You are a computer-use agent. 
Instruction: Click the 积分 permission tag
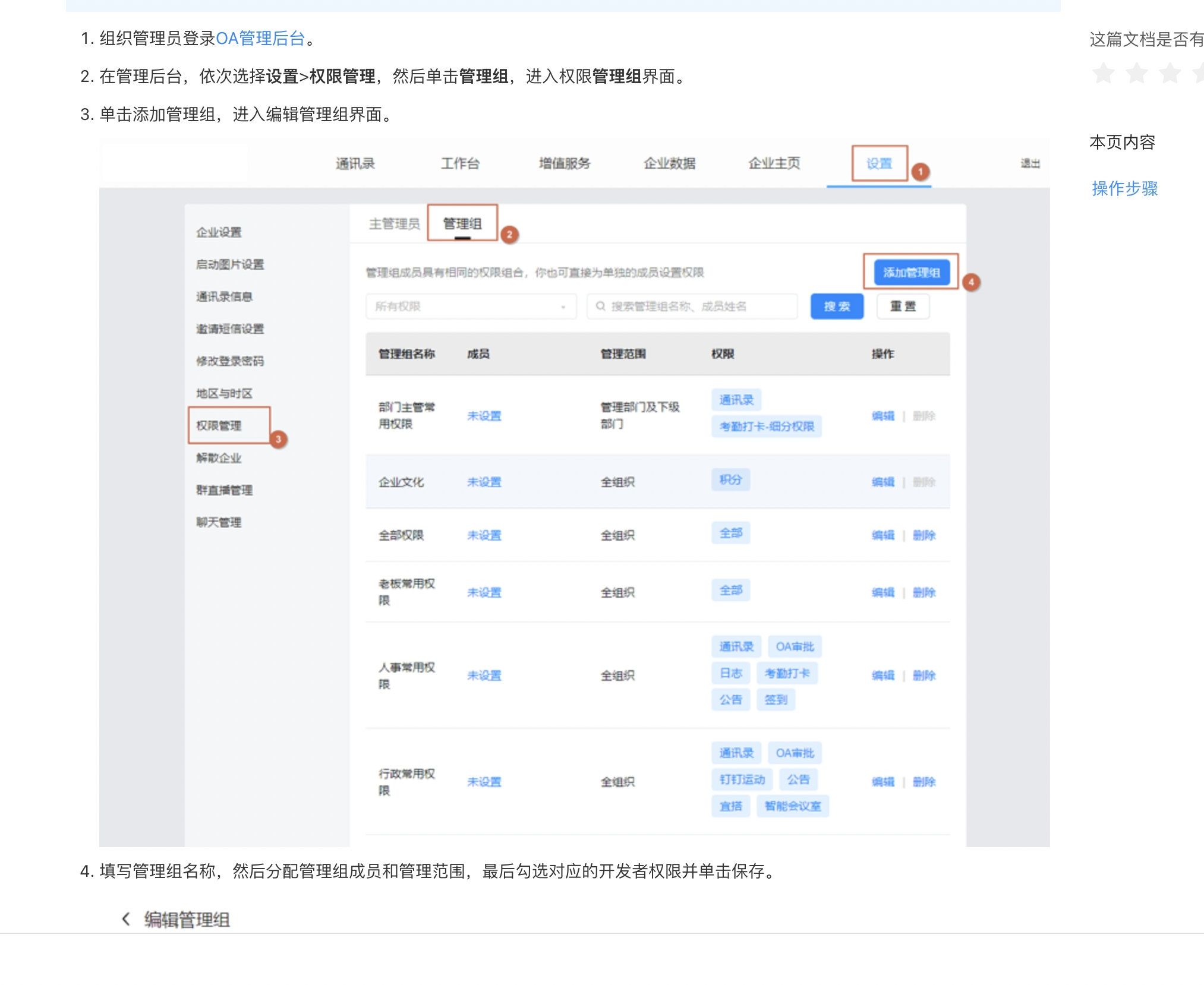coord(731,479)
